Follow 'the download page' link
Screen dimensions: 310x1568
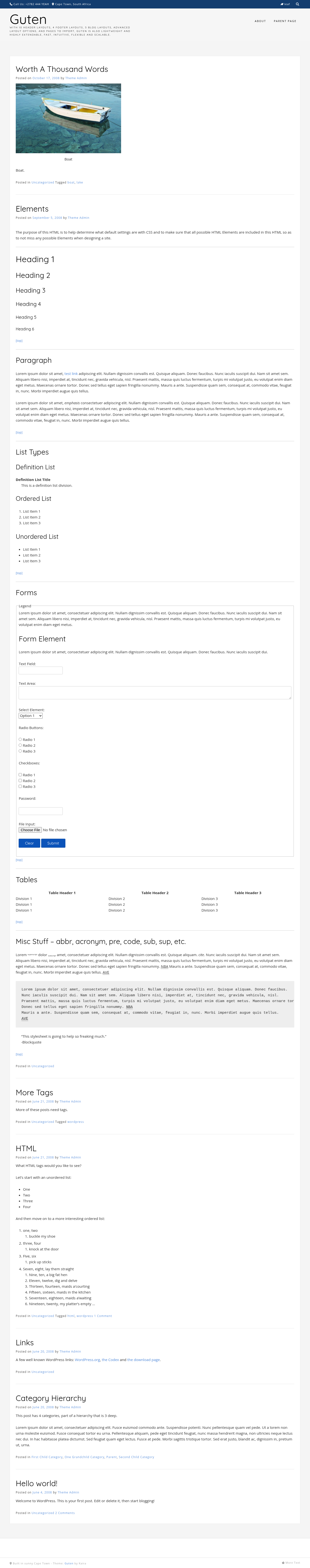pos(144,1360)
